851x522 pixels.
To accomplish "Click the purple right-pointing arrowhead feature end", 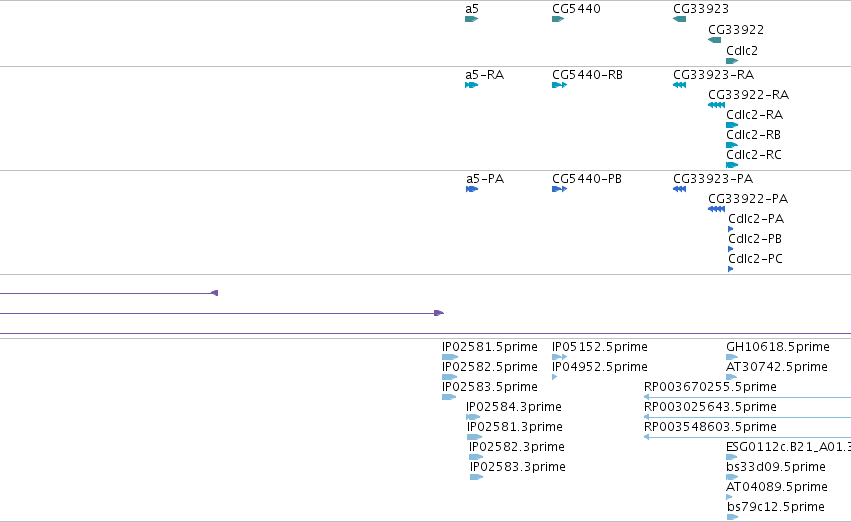I will 439,313.
